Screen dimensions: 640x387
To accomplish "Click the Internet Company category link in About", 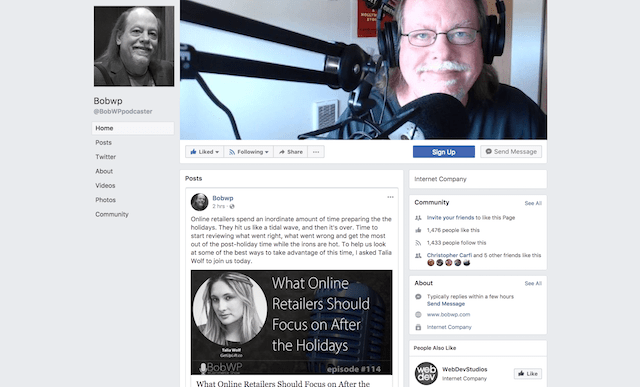I will pos(449,327).
